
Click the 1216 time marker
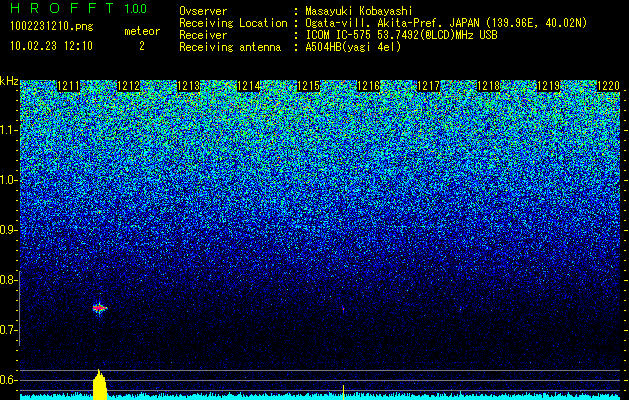[x=368, y=86]
